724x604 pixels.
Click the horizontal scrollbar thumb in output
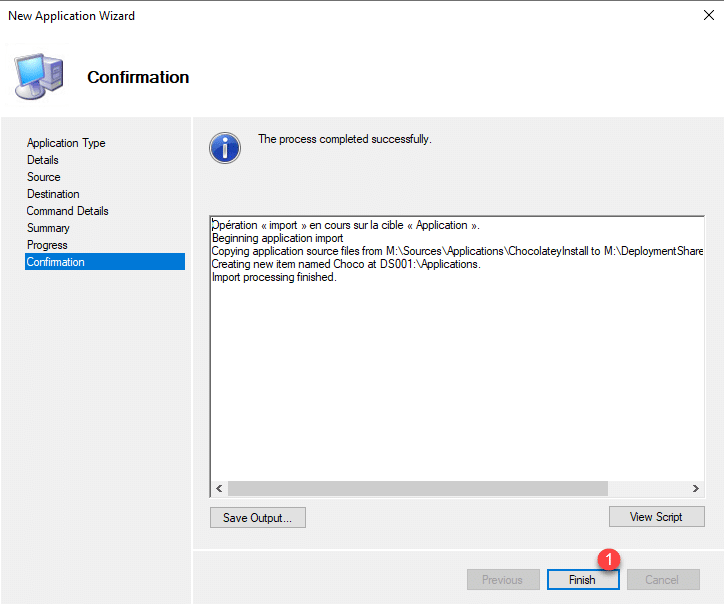(x=417, y=488)
